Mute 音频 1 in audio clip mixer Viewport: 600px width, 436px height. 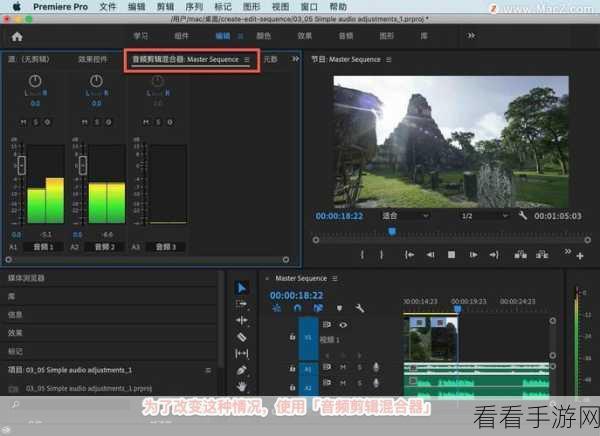coord(23,122)
